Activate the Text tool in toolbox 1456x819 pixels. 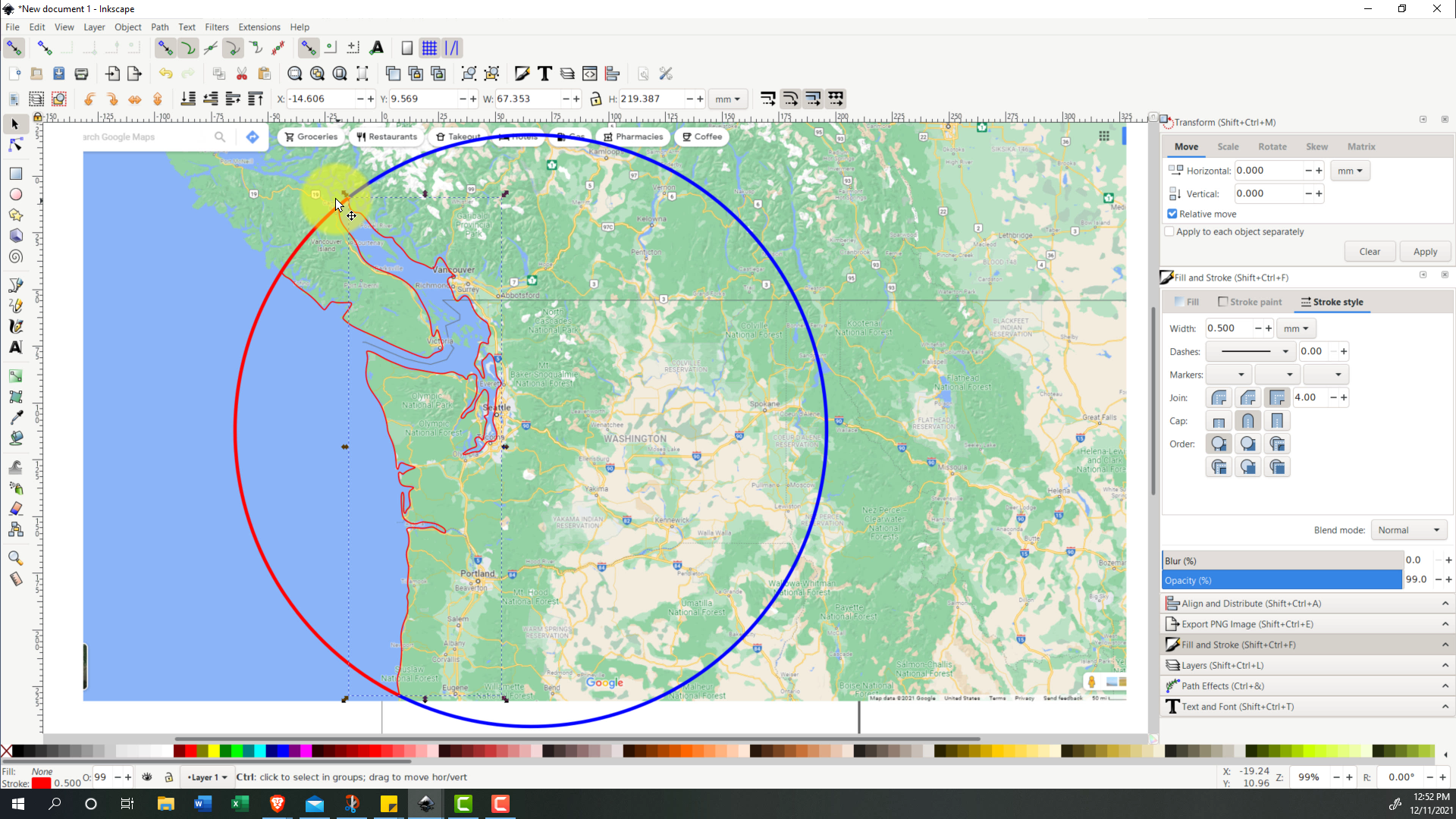click(x=15, y=347)
